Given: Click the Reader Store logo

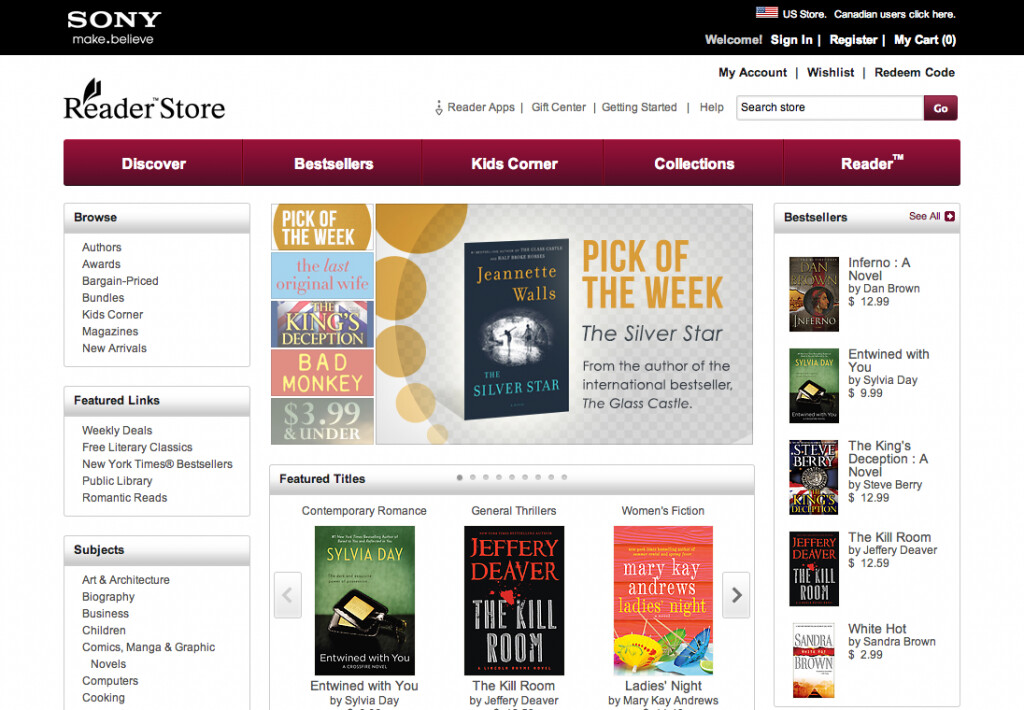Looking at the screenshot, I should [144, 101].
